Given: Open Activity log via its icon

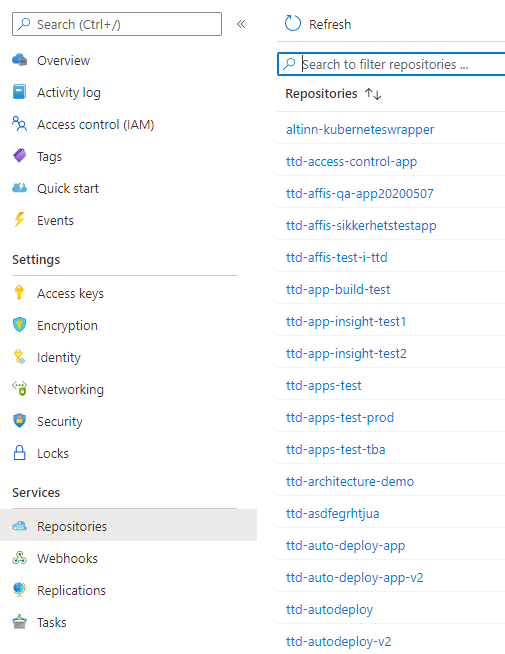Looking at the screenshot, I should coord(20,92).
